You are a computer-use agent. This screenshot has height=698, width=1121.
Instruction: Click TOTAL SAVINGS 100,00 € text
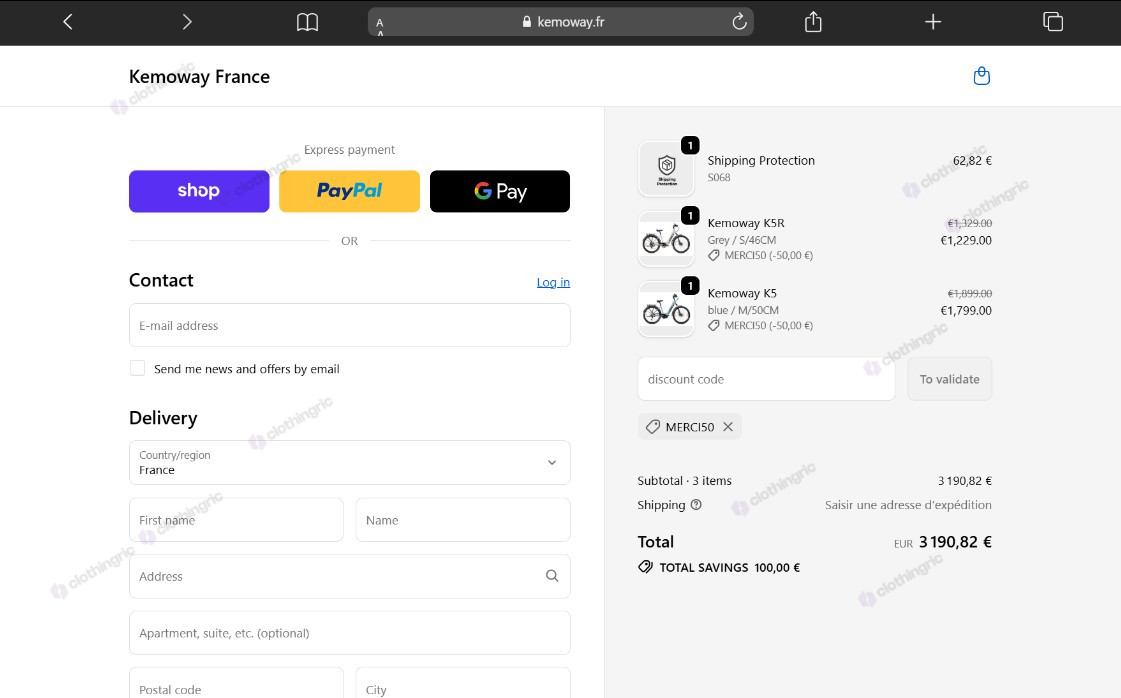[x=729, y=568]
